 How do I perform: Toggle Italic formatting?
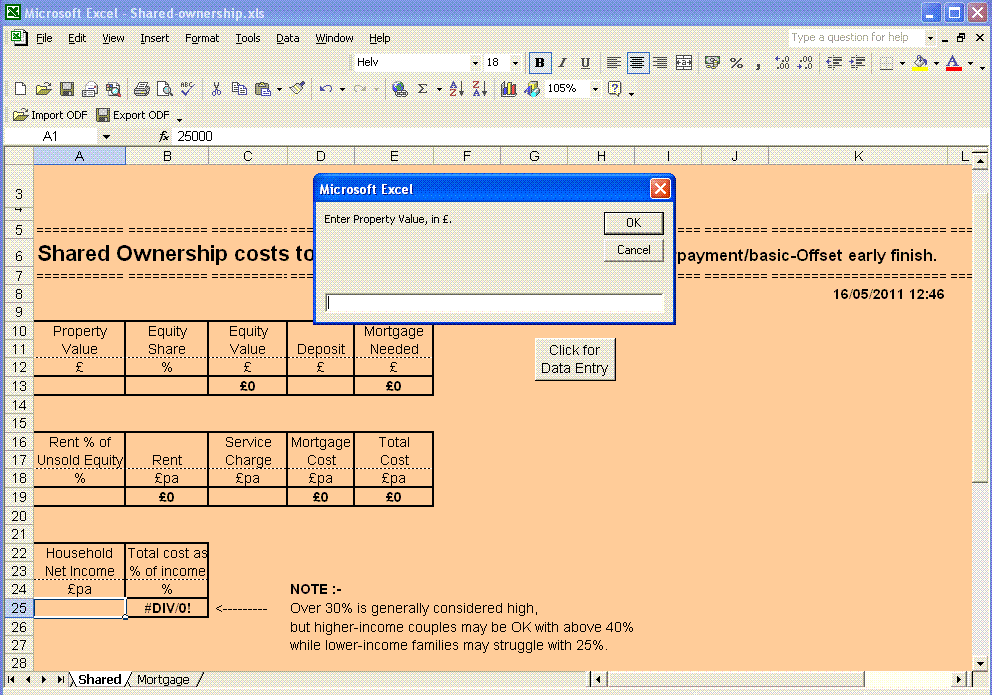click(x=562, y=63)
